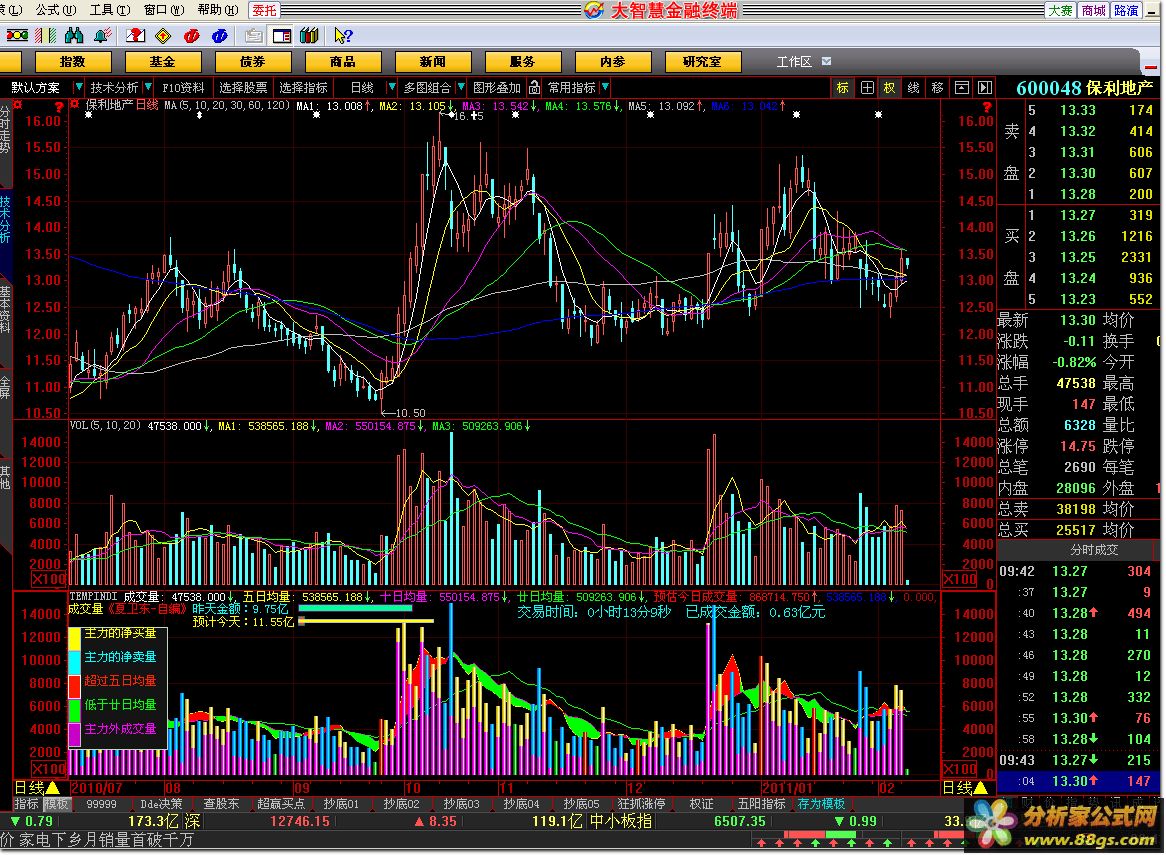Expand the 默认方案 dropdown arrow
Viewport: 1166px width, 855px height.
point(78,88)
